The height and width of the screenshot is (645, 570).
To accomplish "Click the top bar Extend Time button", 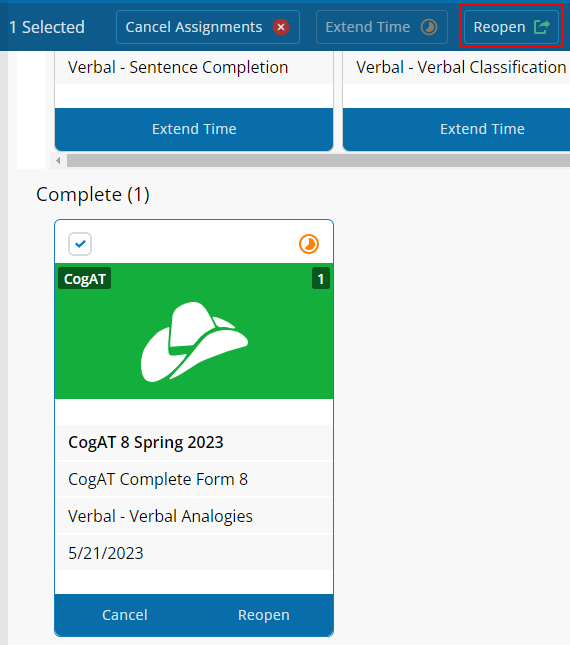I will [382, 27].
